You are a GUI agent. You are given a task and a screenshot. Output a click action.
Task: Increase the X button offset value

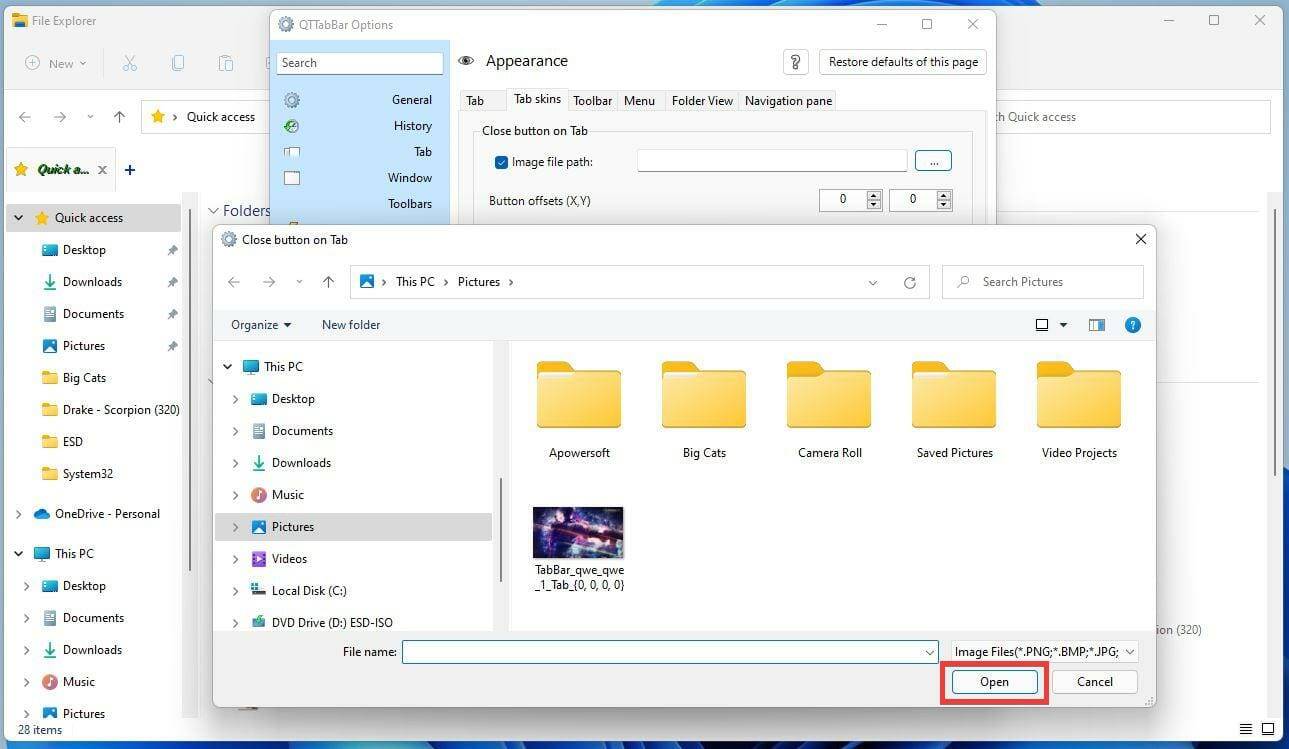872,194
